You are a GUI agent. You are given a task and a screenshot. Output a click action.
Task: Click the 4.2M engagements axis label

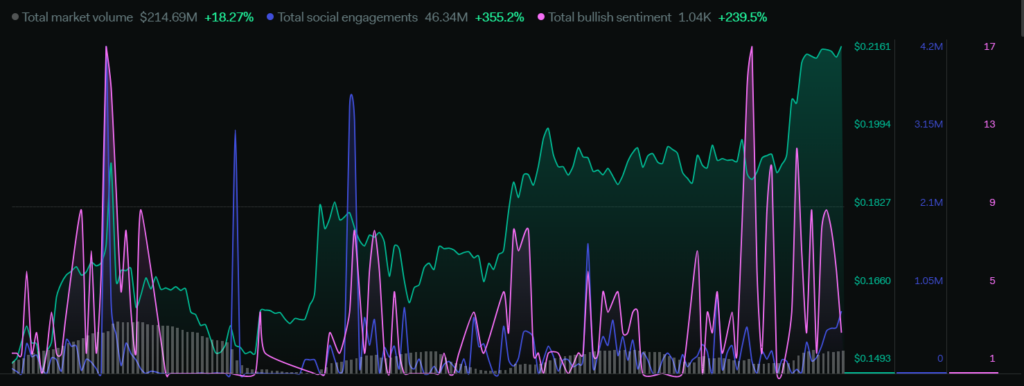pyautogui.click(x=931, y=46)
